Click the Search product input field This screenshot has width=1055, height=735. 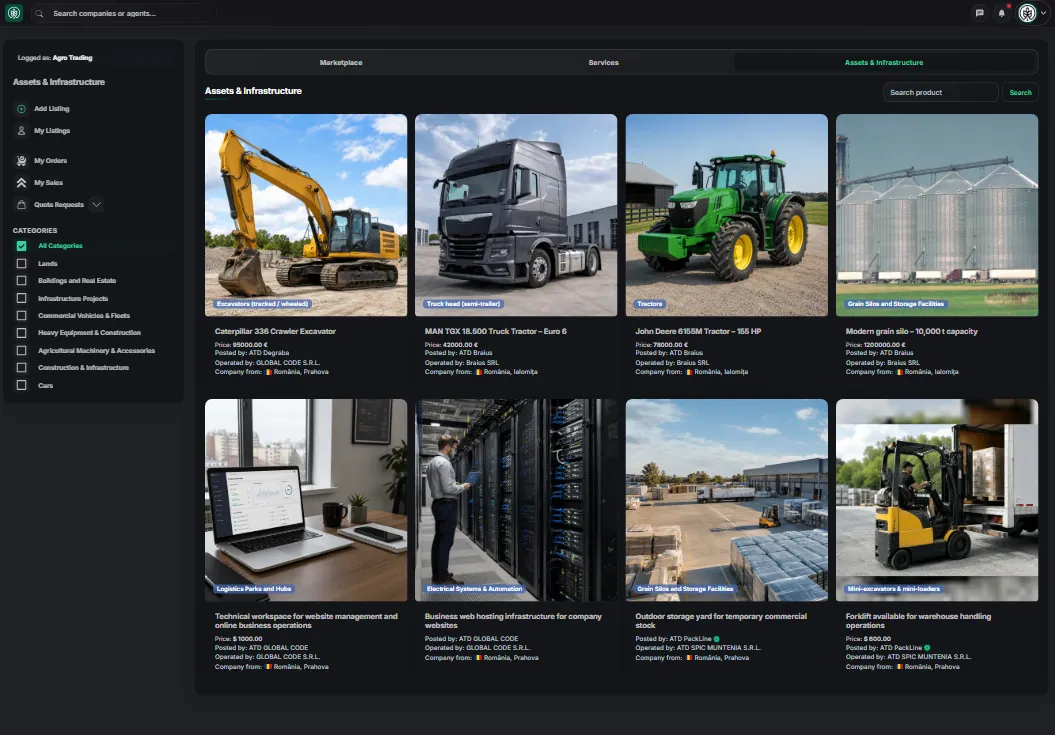[x=940, y=92]
